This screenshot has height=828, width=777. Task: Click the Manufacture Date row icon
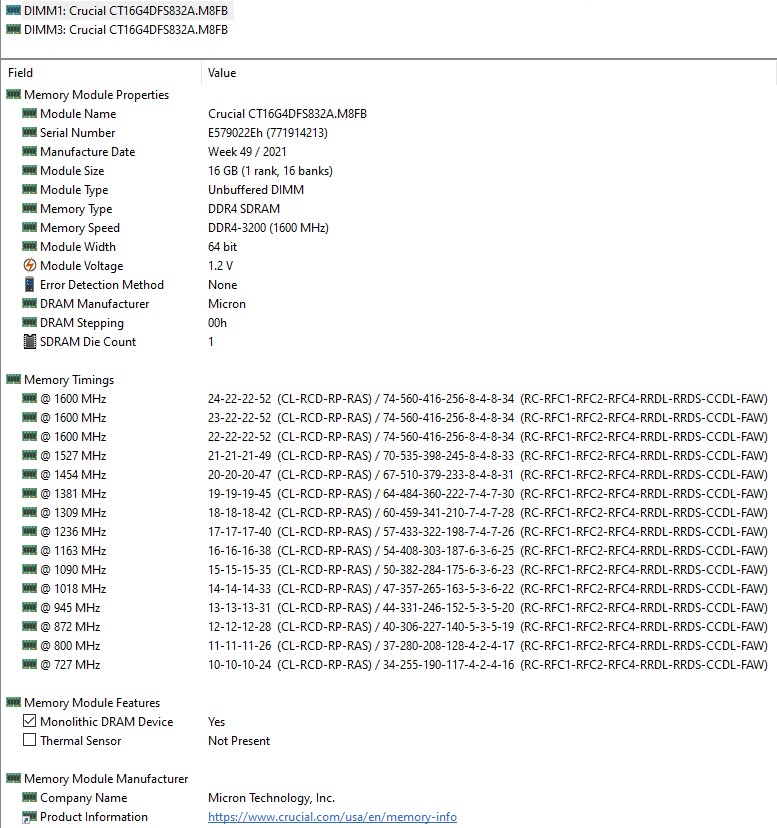coord(30,151)
